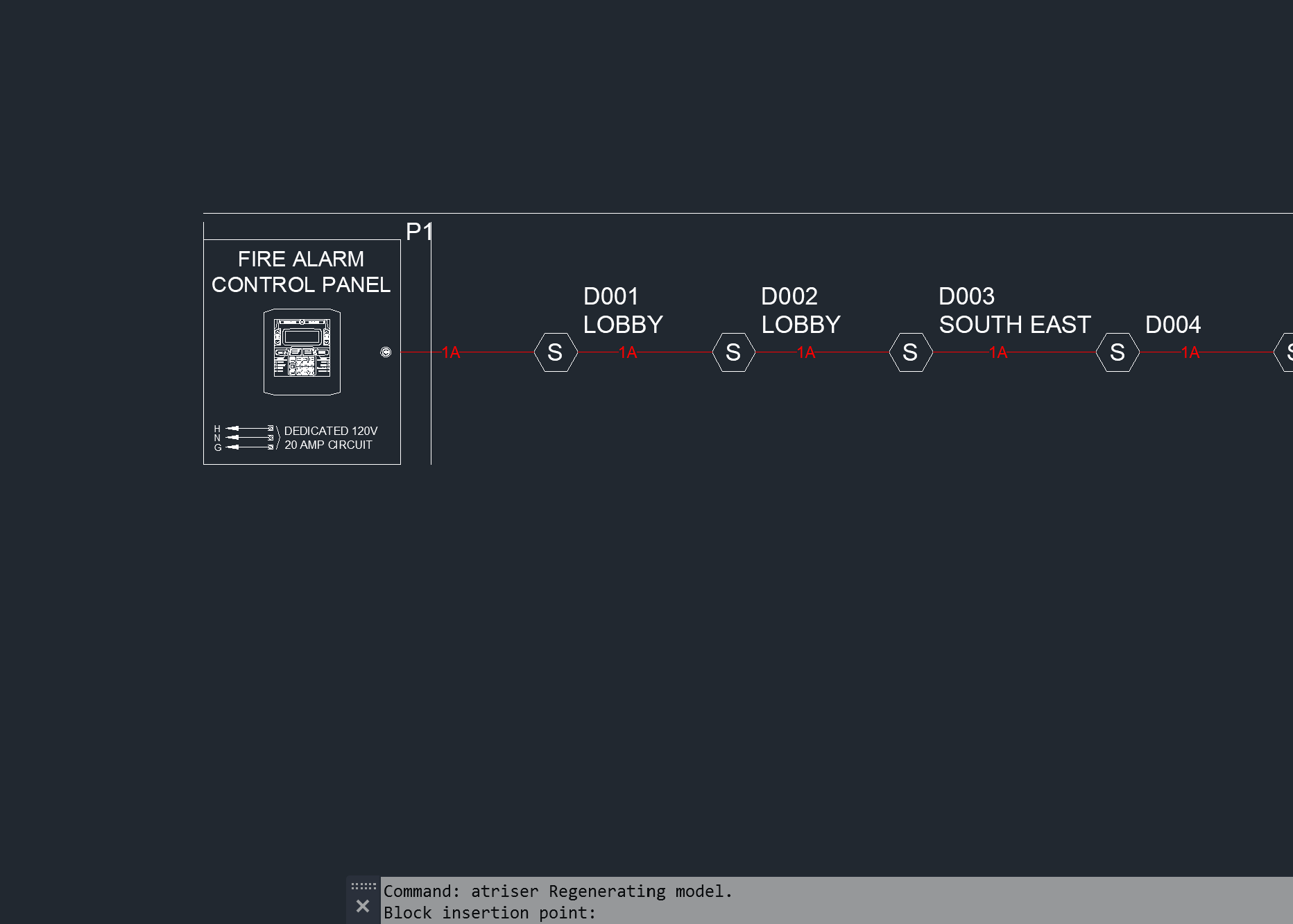Select the H N G power wiring symbol
Viewport: 1293px width, 924px height.
[x=247, y=438]
